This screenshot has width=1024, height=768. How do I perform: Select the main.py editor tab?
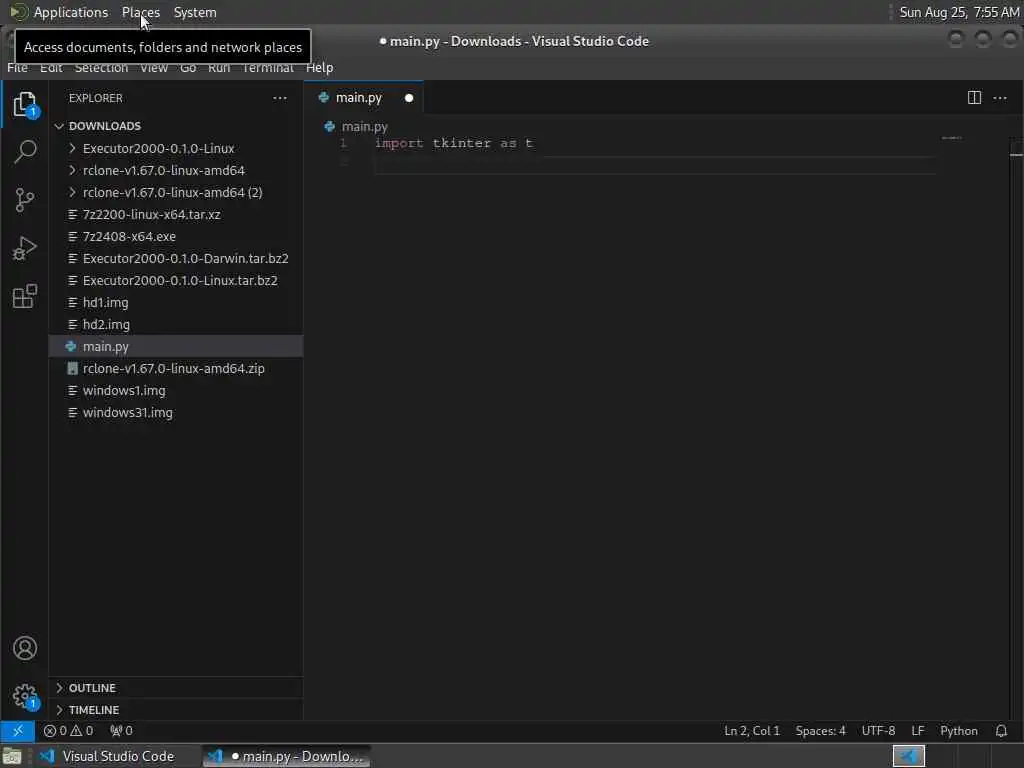364,98
